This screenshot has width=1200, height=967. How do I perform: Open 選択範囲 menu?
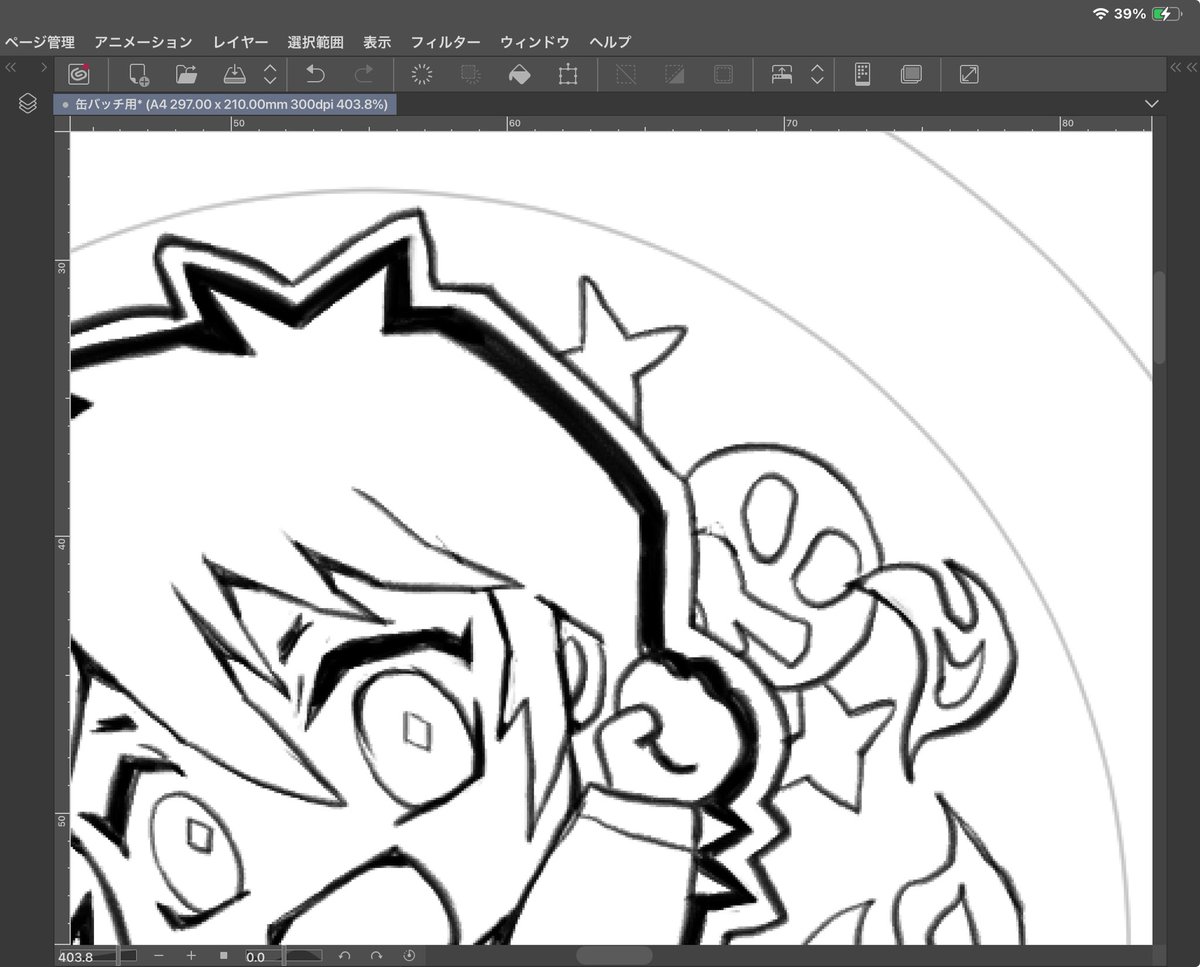(315, 42)
